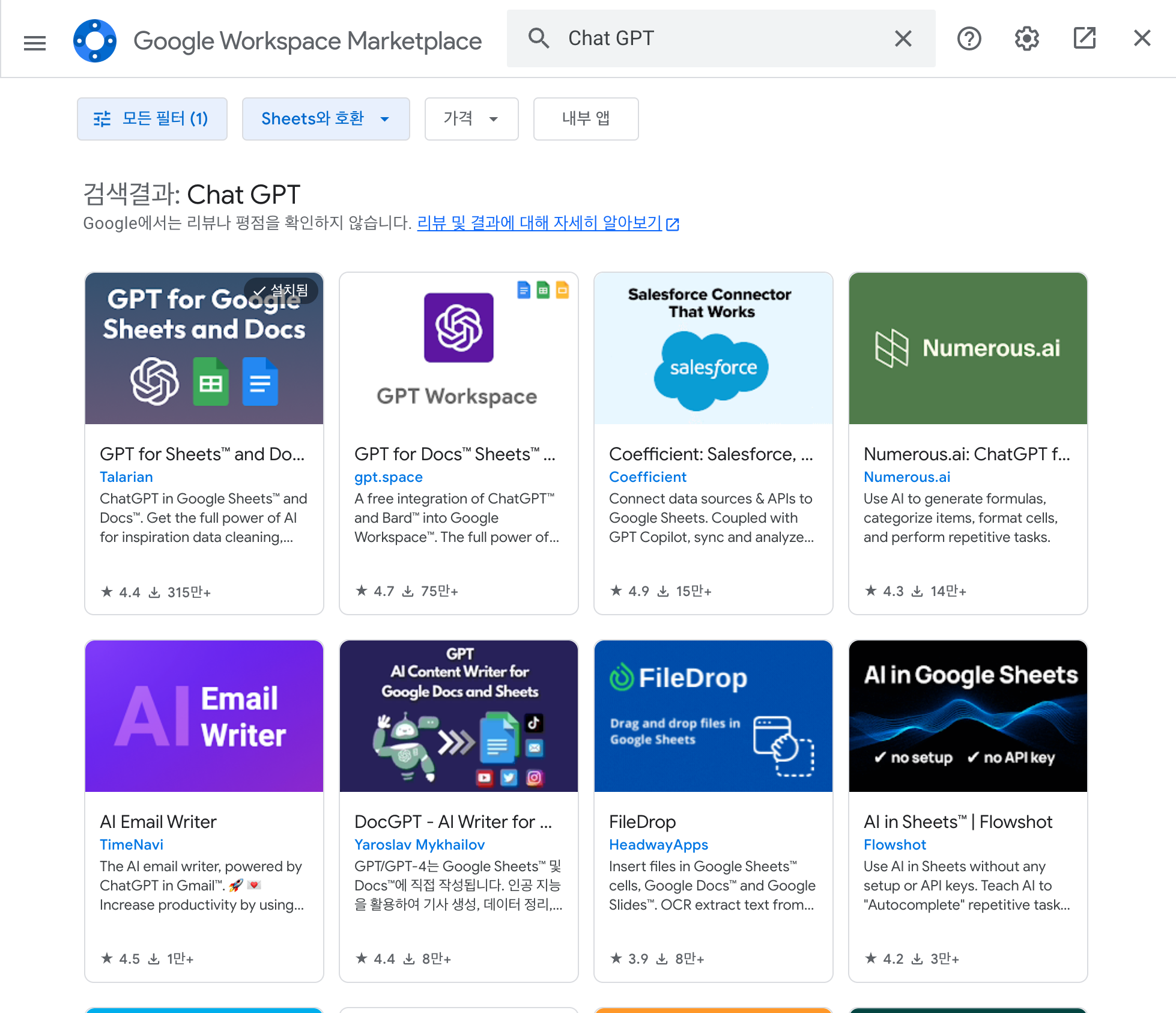The width and height of the screenshot is (1176, 1013).
Task: Click the 14만+ download count
Action: point(939,591)
